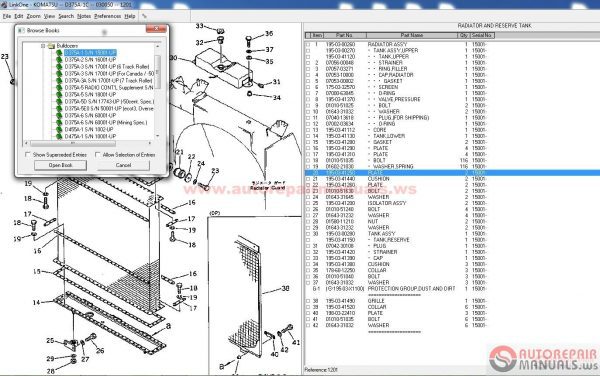Click book icon for D375A-5D S/N 17743-UP
600x376 pixels.
pyautogui.click(x=59, y=101)
